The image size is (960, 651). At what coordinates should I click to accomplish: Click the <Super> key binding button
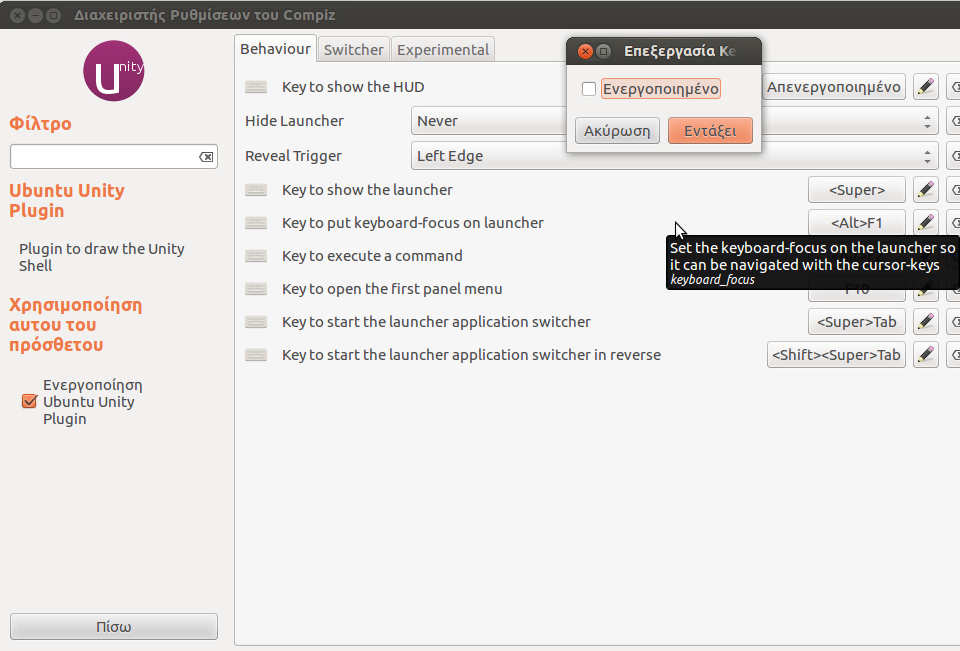click(x=857, y=190)
